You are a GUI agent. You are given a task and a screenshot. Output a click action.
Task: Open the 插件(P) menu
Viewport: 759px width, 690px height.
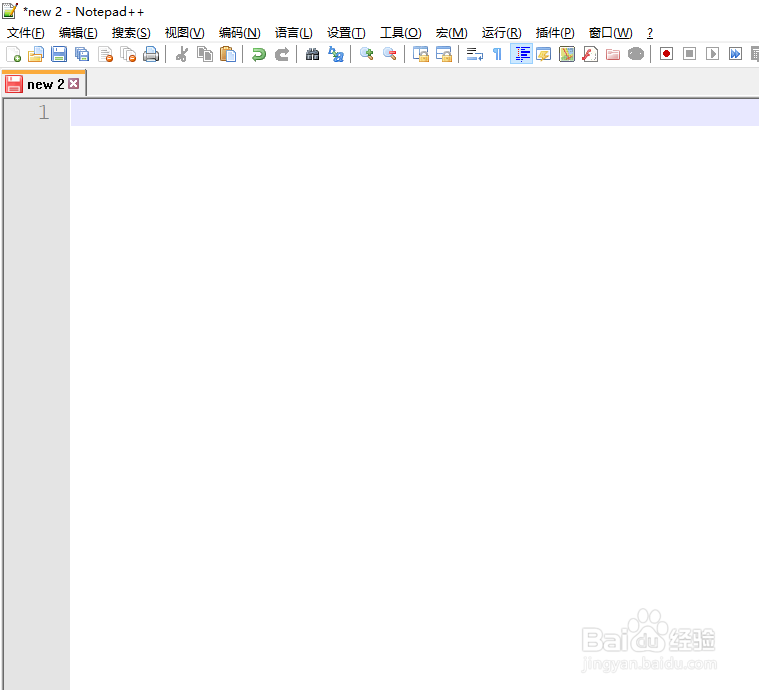coord(555,32)
